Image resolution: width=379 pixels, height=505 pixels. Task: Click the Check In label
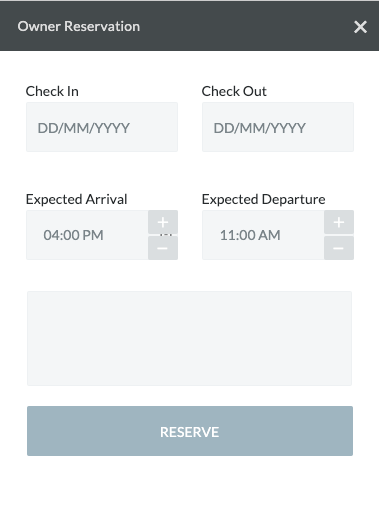(x=52, y=91)
